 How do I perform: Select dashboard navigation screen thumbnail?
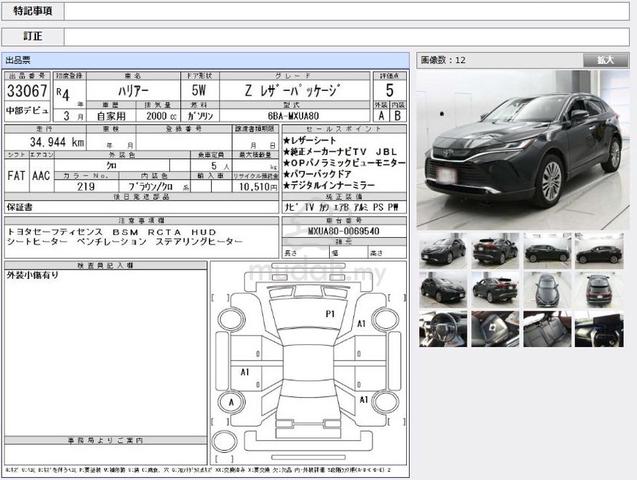pos(599,329)
